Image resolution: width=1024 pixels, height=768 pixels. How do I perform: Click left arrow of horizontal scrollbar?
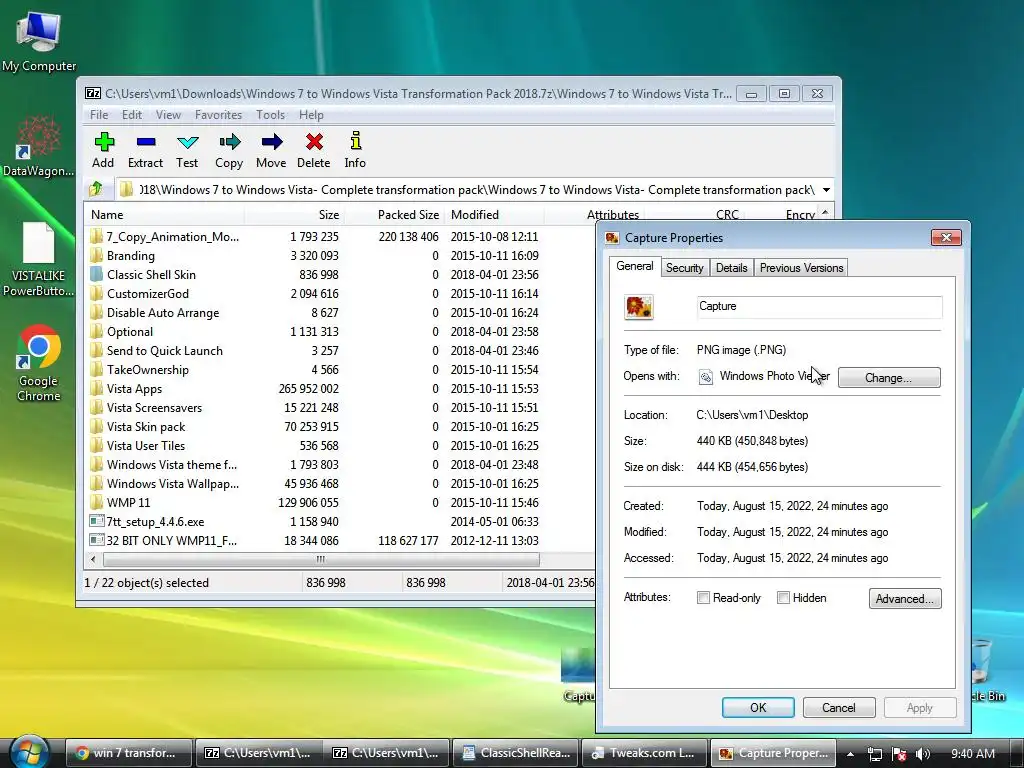(93, 559)
